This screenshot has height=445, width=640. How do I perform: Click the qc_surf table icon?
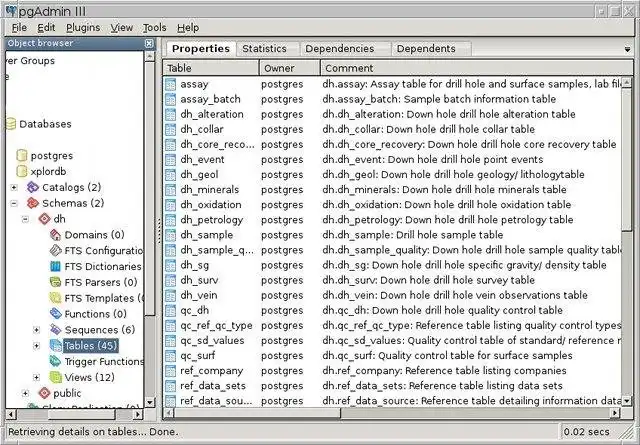pyautogui.click(x=170, y=356)
